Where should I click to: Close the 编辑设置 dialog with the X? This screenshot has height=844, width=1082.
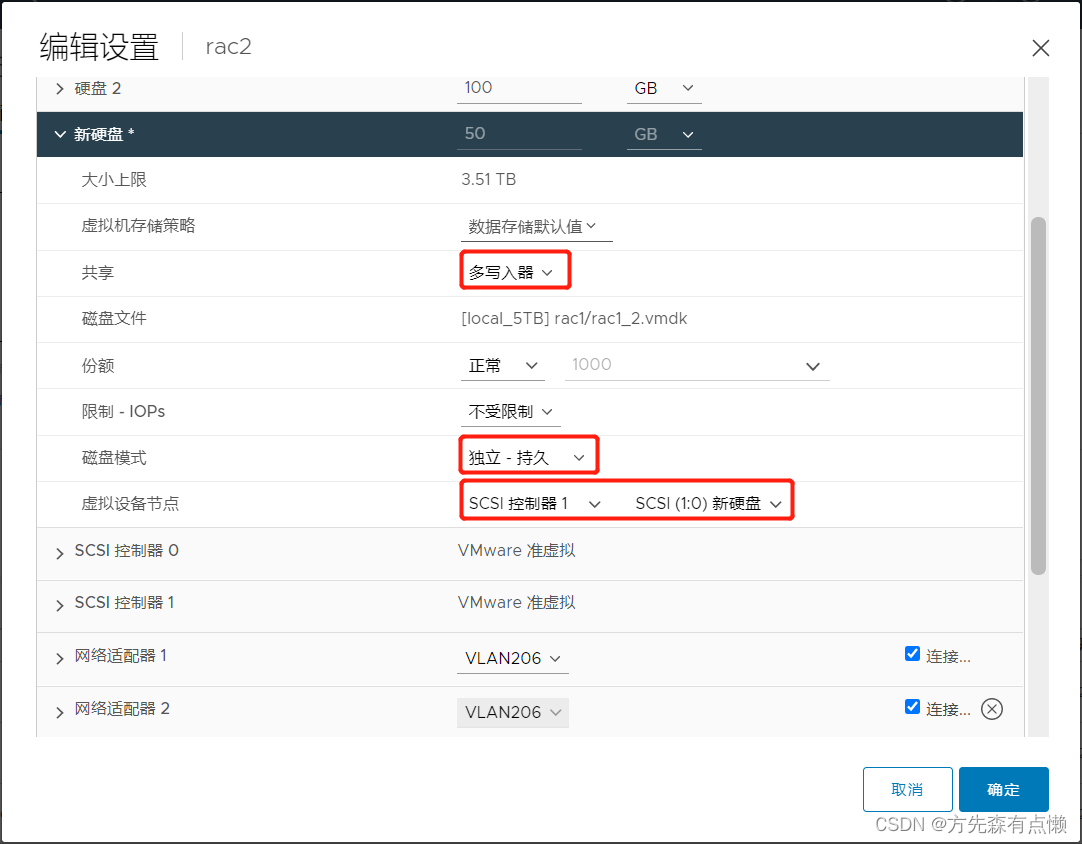pyautogui.click(x=1040, y=47)
